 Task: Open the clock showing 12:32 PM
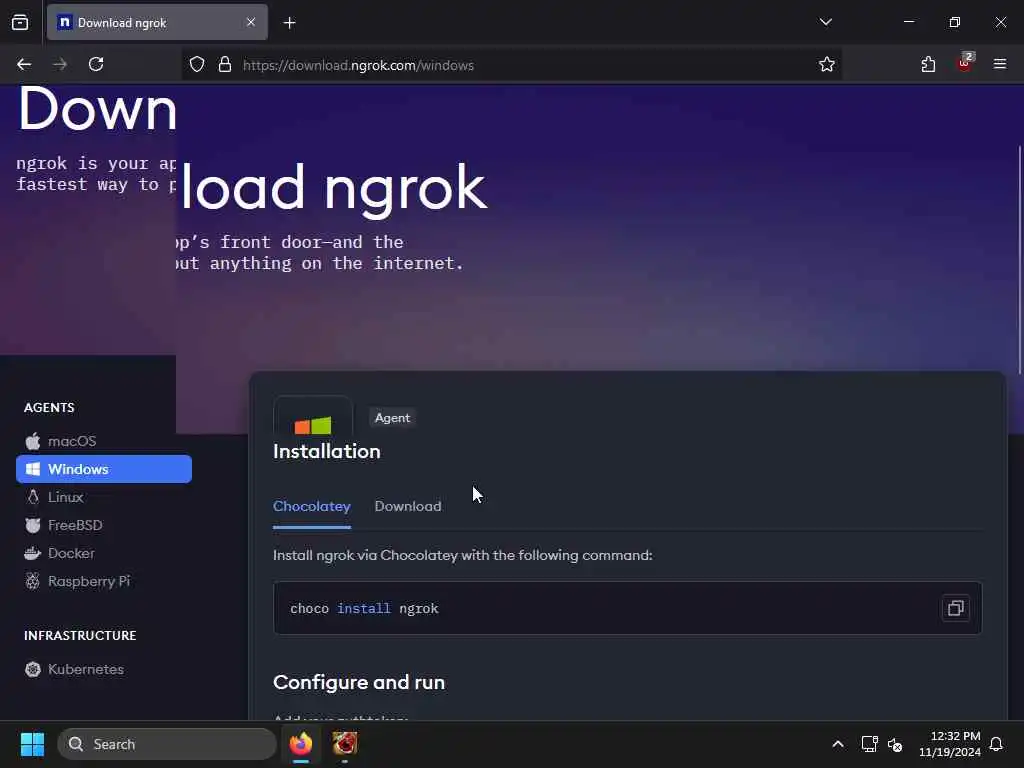click(950, 744)
